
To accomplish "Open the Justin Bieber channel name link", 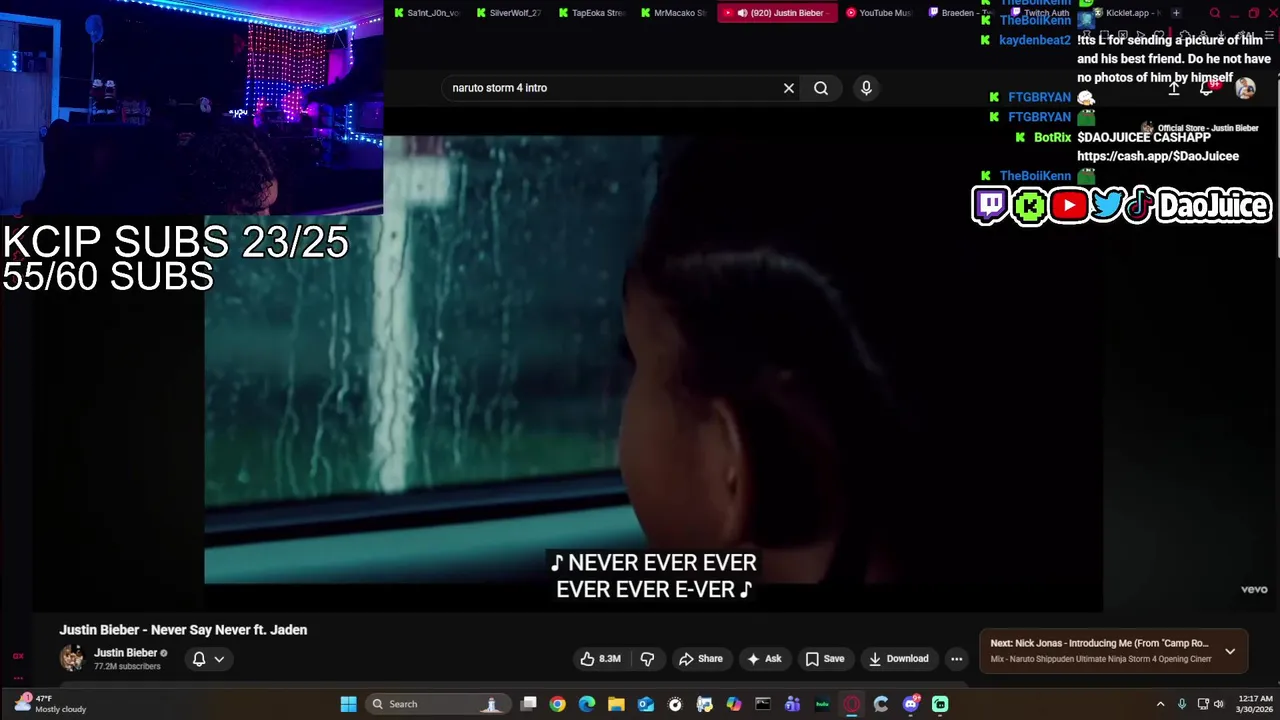I will coord(126,653).
